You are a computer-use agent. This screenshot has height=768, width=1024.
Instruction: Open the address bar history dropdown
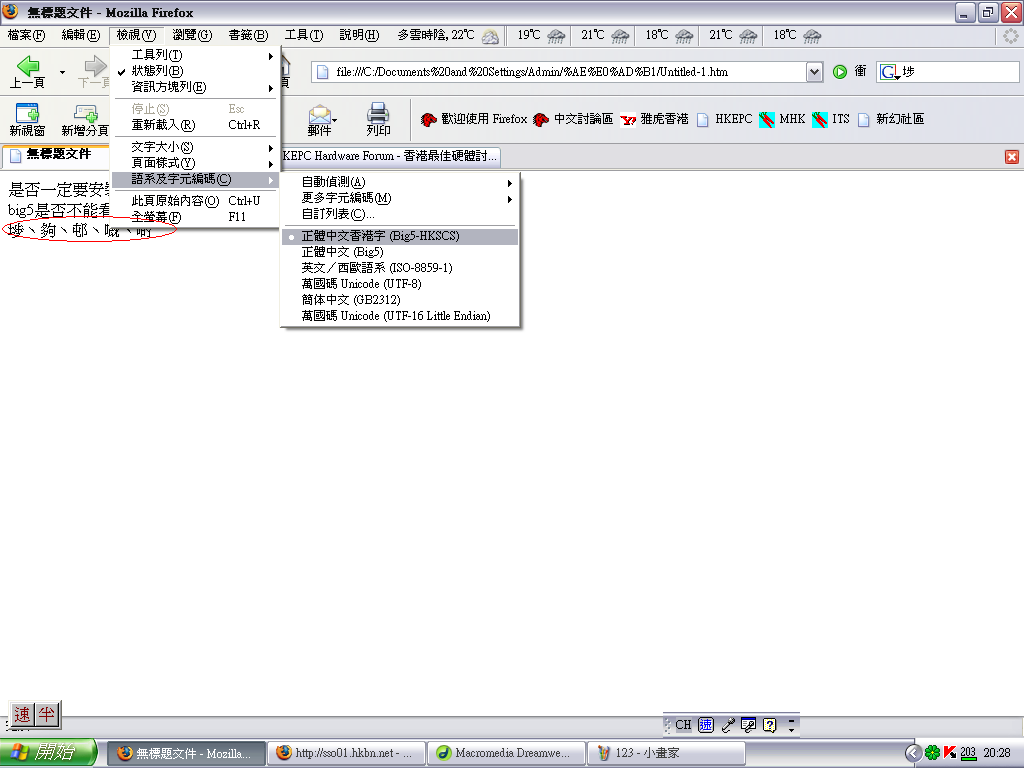tap(814, 72)
